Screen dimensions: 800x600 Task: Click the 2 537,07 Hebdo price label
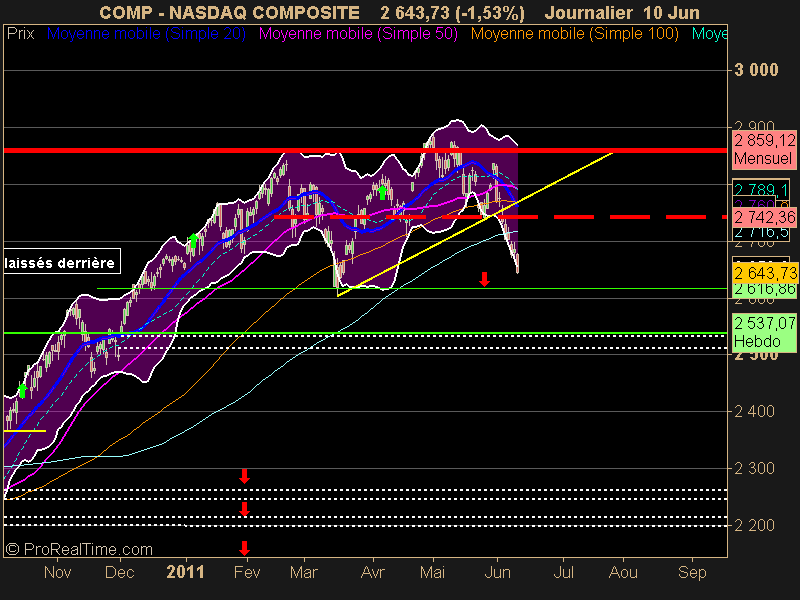(x=764, y=332)
